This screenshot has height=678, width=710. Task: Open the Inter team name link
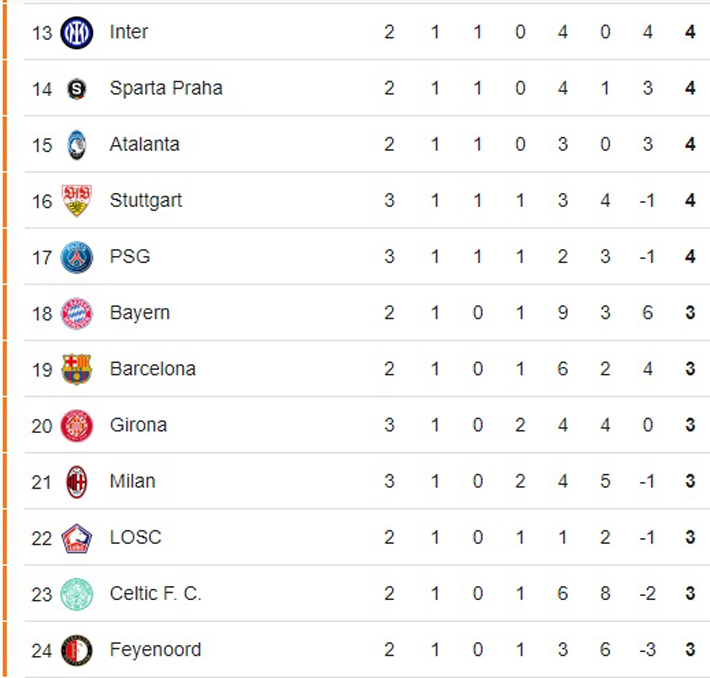(x=129, y=32)
